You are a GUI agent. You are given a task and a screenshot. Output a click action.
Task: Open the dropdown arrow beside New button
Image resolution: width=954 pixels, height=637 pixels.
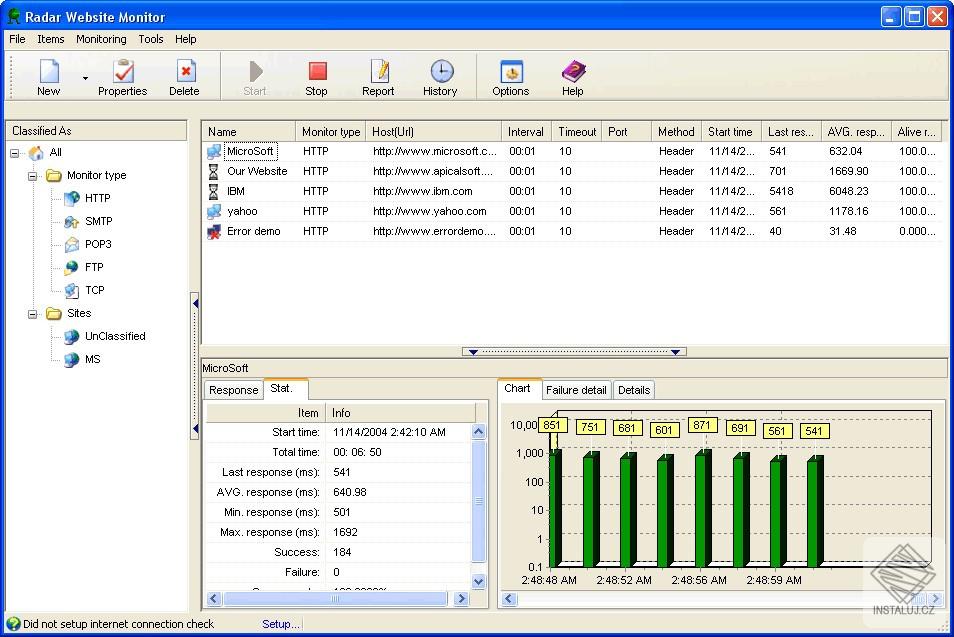[x=86, y=77]
